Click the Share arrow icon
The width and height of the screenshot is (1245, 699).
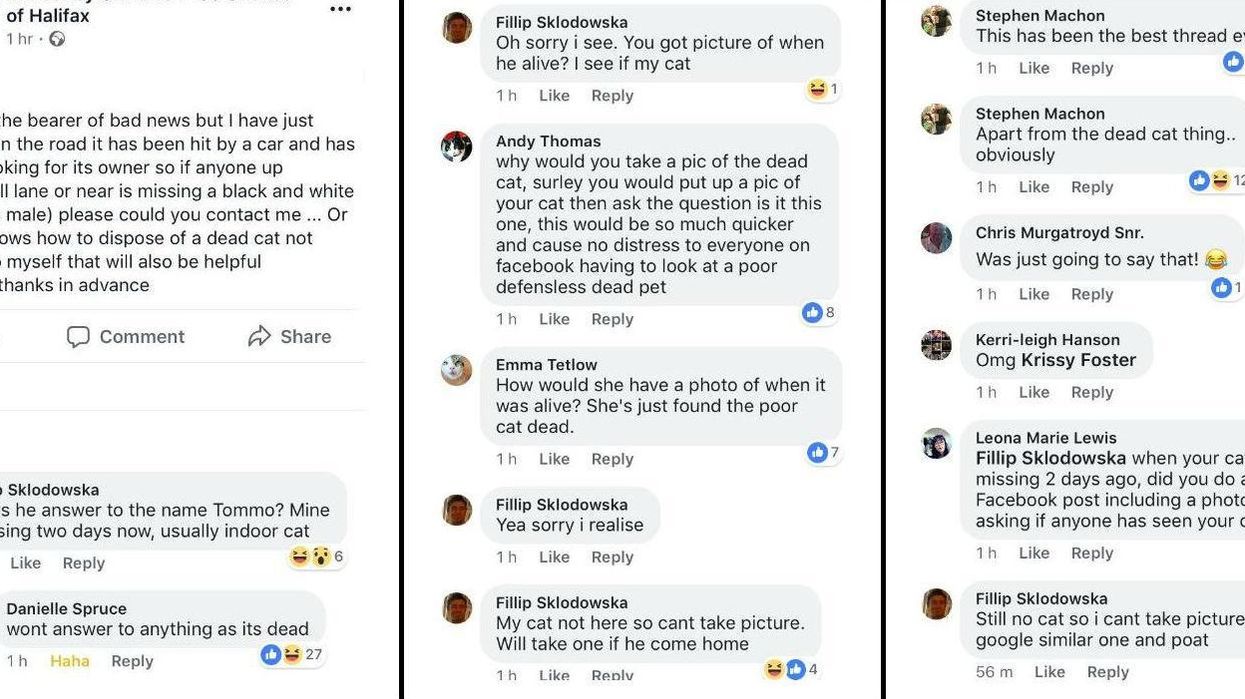click(x=260, y=337)
